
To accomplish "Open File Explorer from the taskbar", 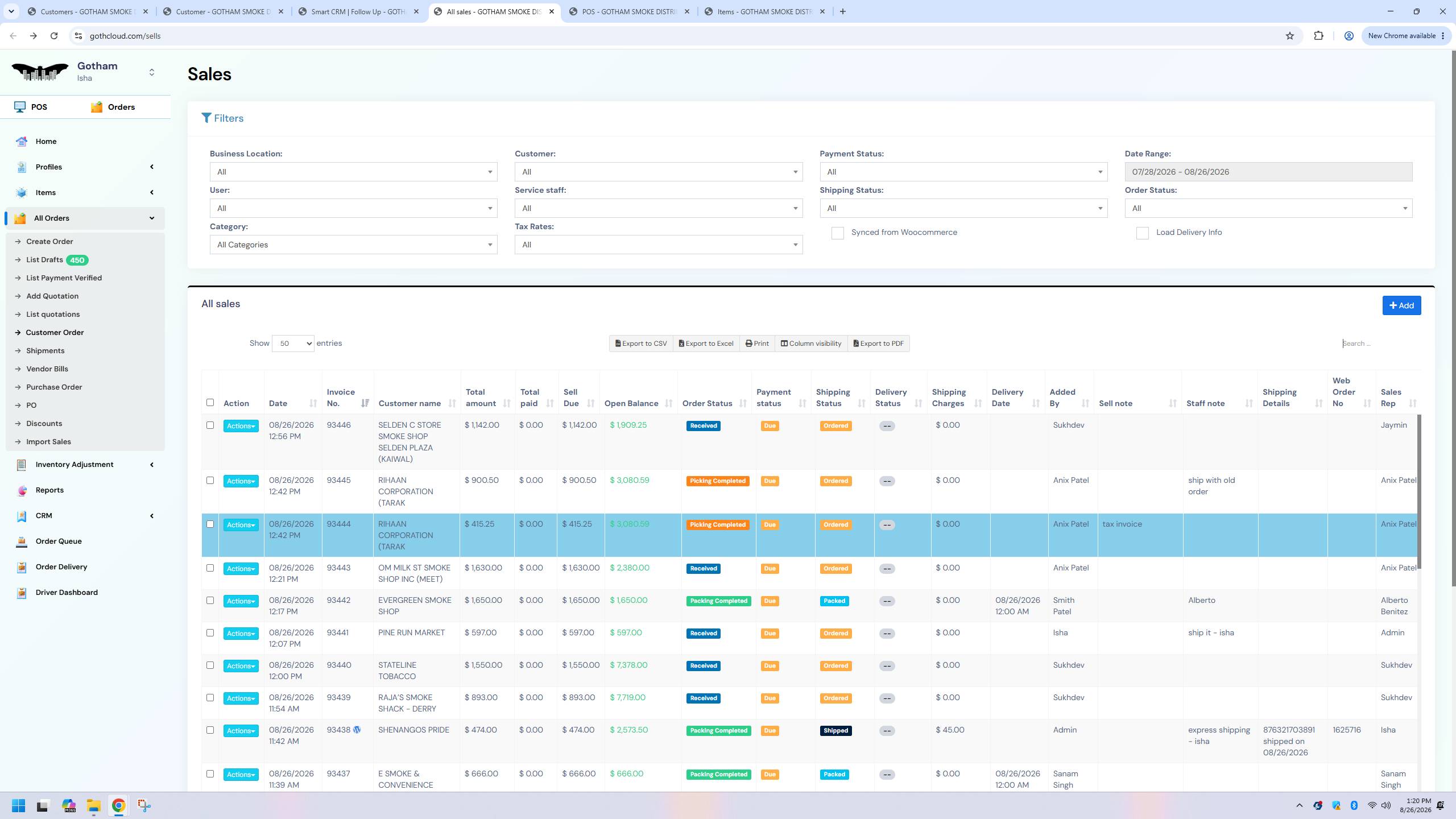I will click(x=94, y=805).
